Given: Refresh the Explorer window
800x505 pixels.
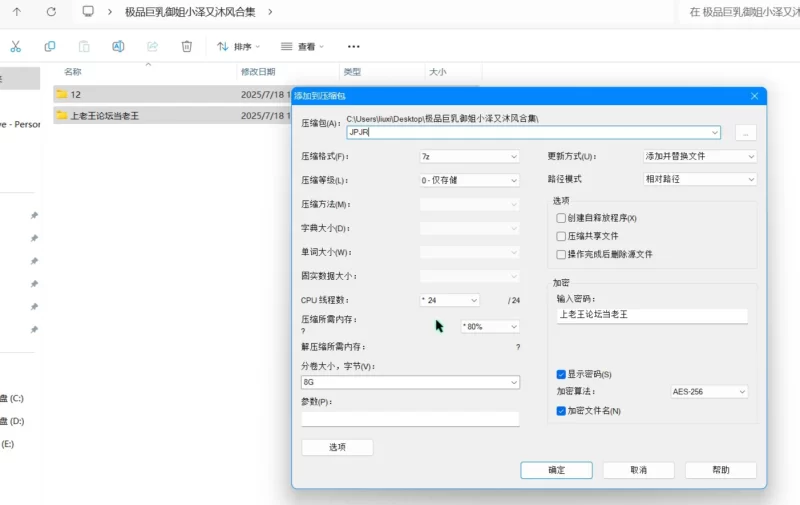Looking at the screenshot, I should point(51,12).
